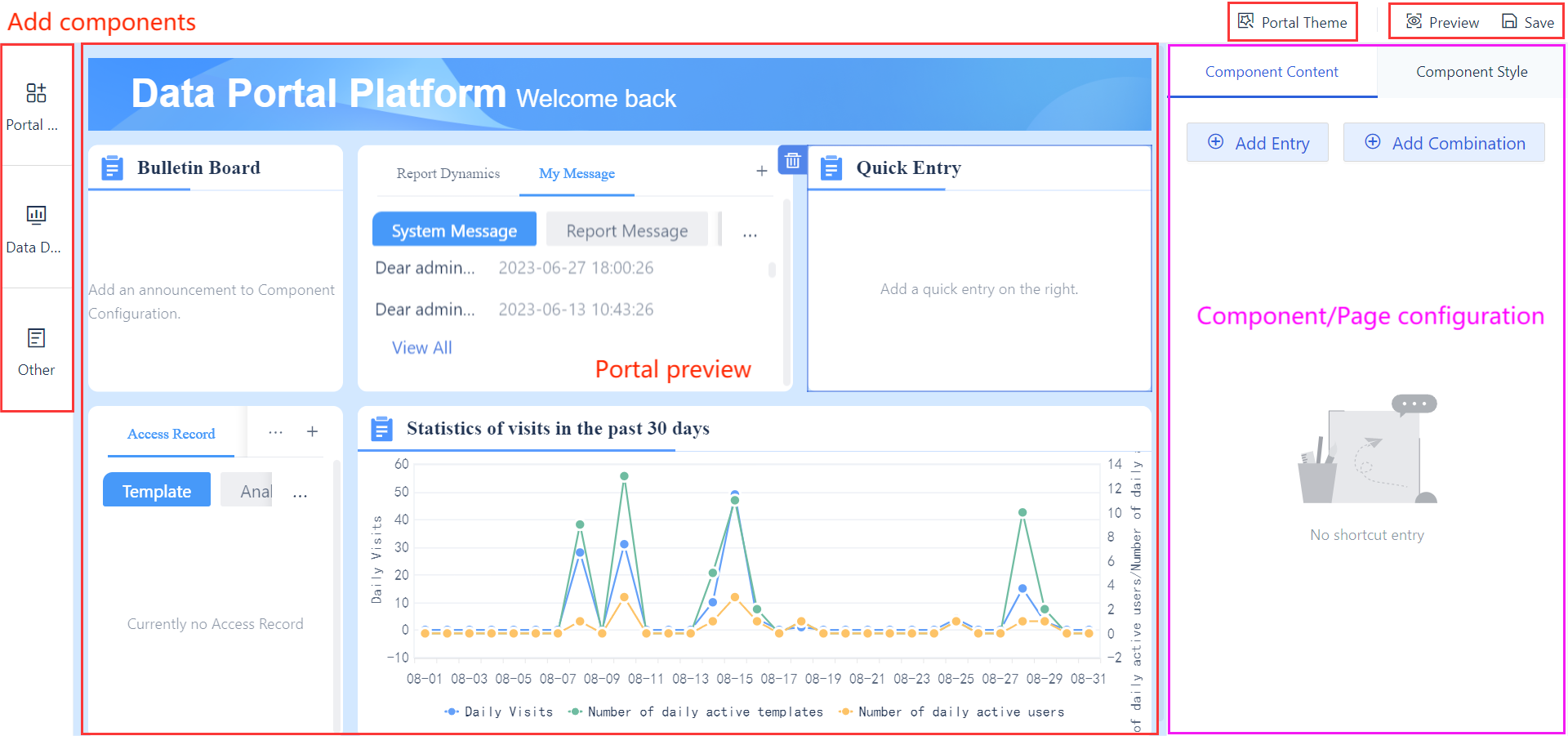Delete the Quick Entry component via trash icon

(792, 161)
